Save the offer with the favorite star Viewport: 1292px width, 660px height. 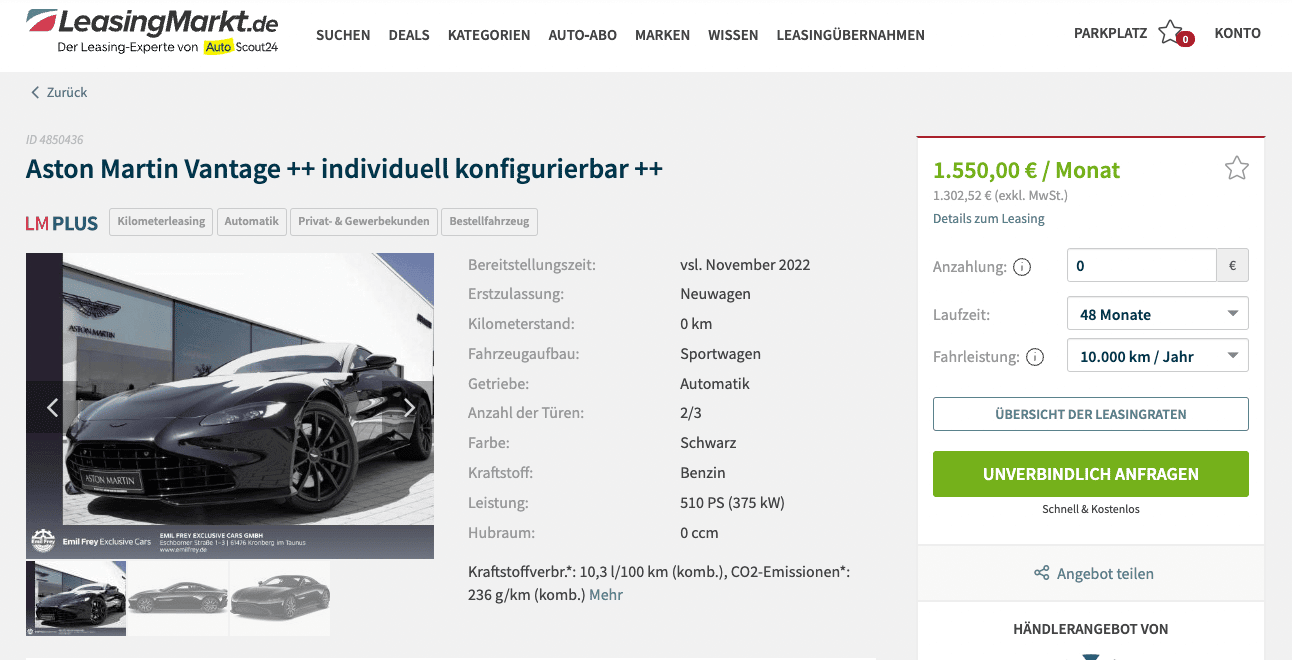(1237, 168)
